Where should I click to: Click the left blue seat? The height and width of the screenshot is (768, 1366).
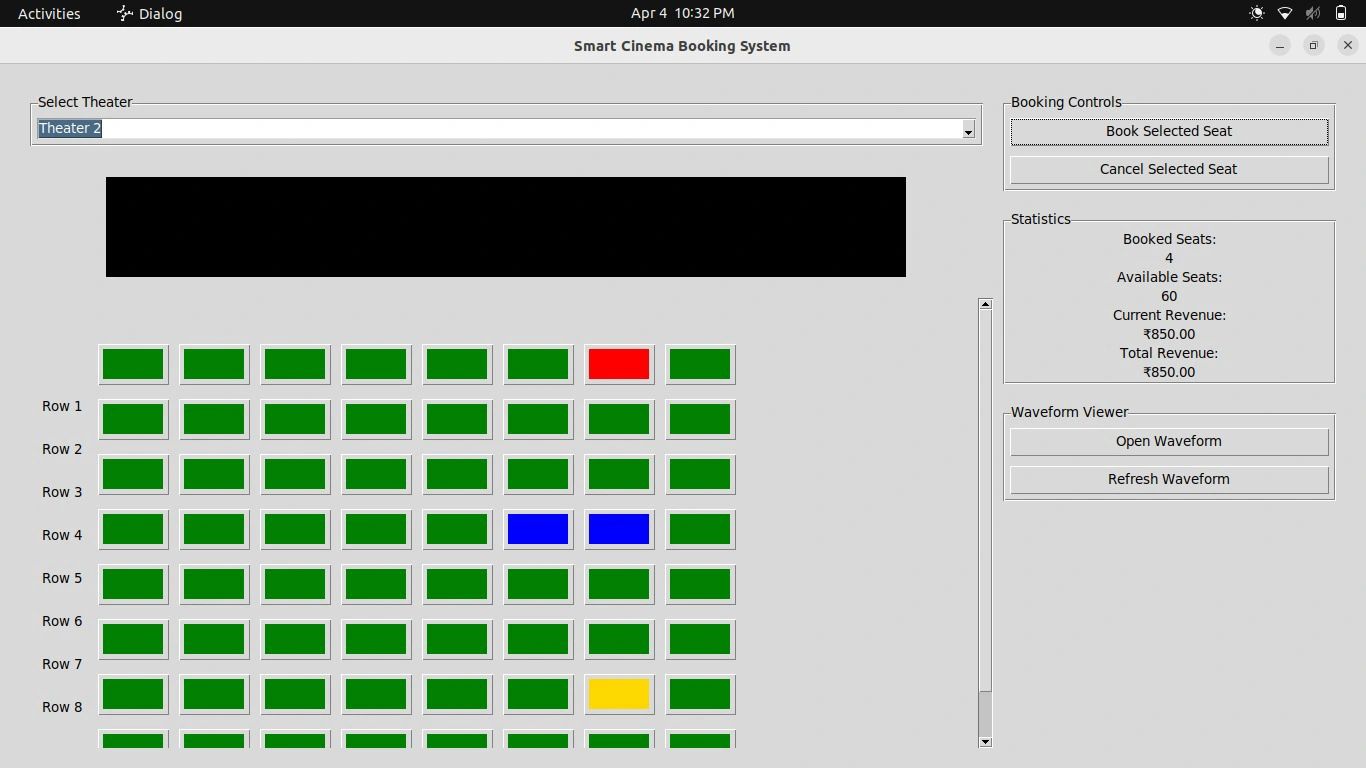pyautogui.click(x=538, y=529)
